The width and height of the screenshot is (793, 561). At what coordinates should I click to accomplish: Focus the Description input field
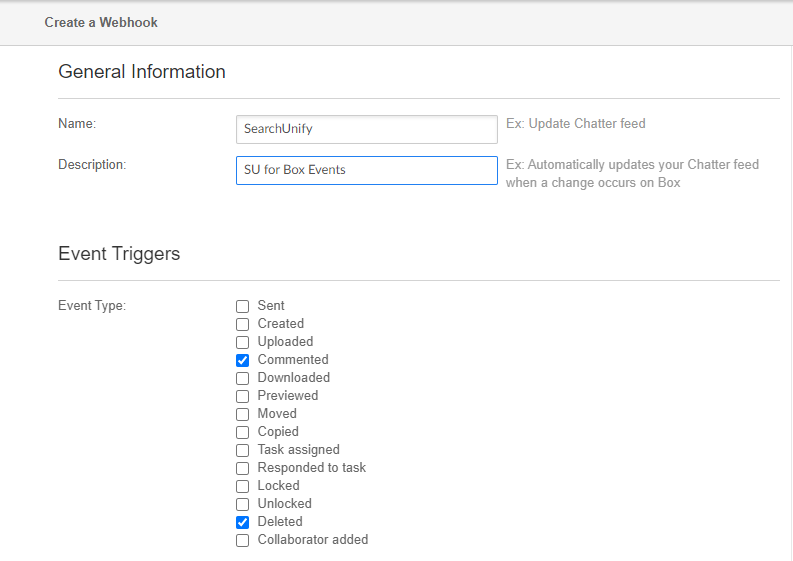point(366,170)
